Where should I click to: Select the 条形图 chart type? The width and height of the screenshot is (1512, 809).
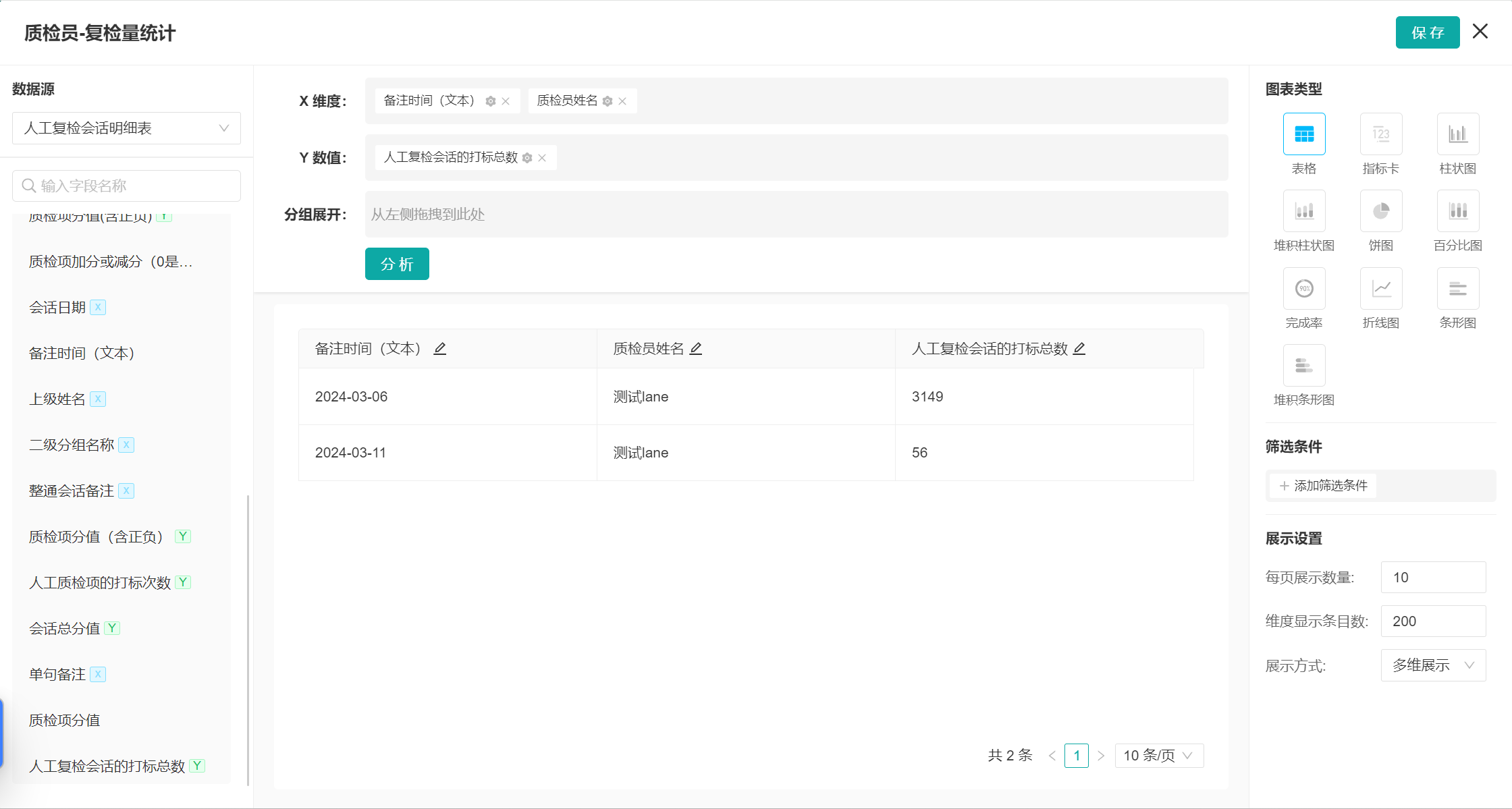pos(1457,289)
